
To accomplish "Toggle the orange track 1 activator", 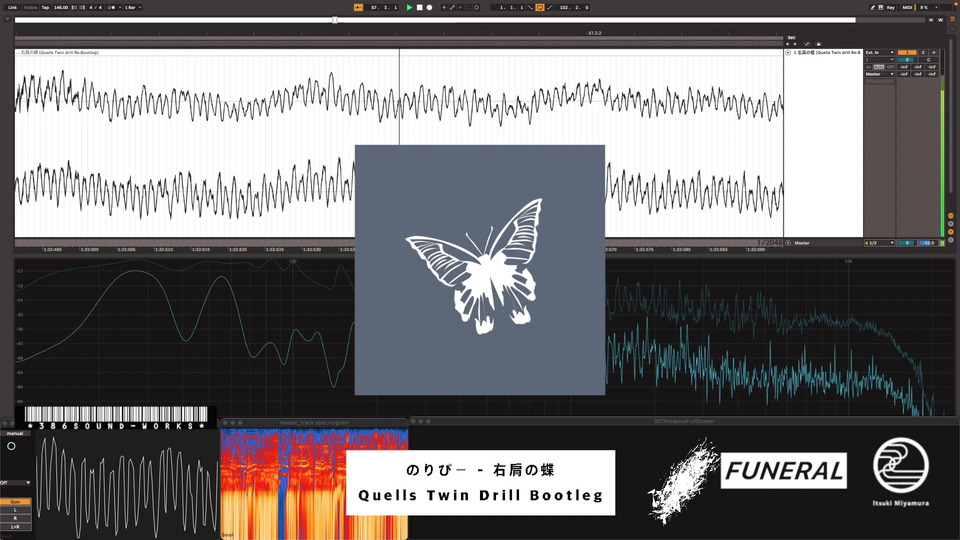I will (907, 53).
